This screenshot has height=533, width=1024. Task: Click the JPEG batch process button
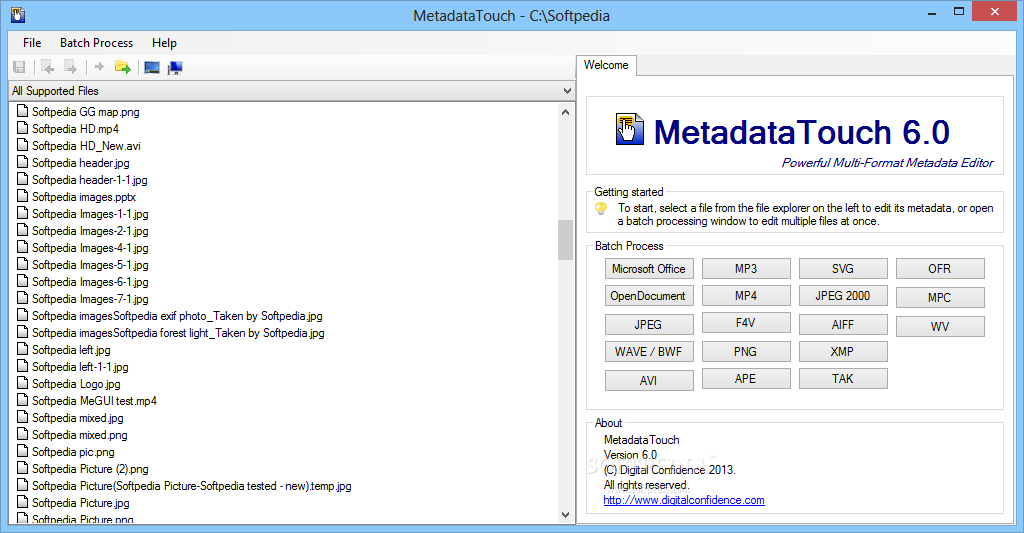click(x=649, y=325)
